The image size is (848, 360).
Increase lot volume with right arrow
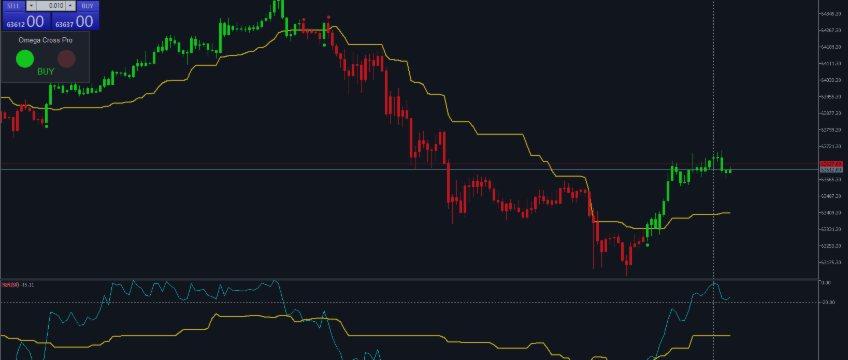[x=70, y=6]
